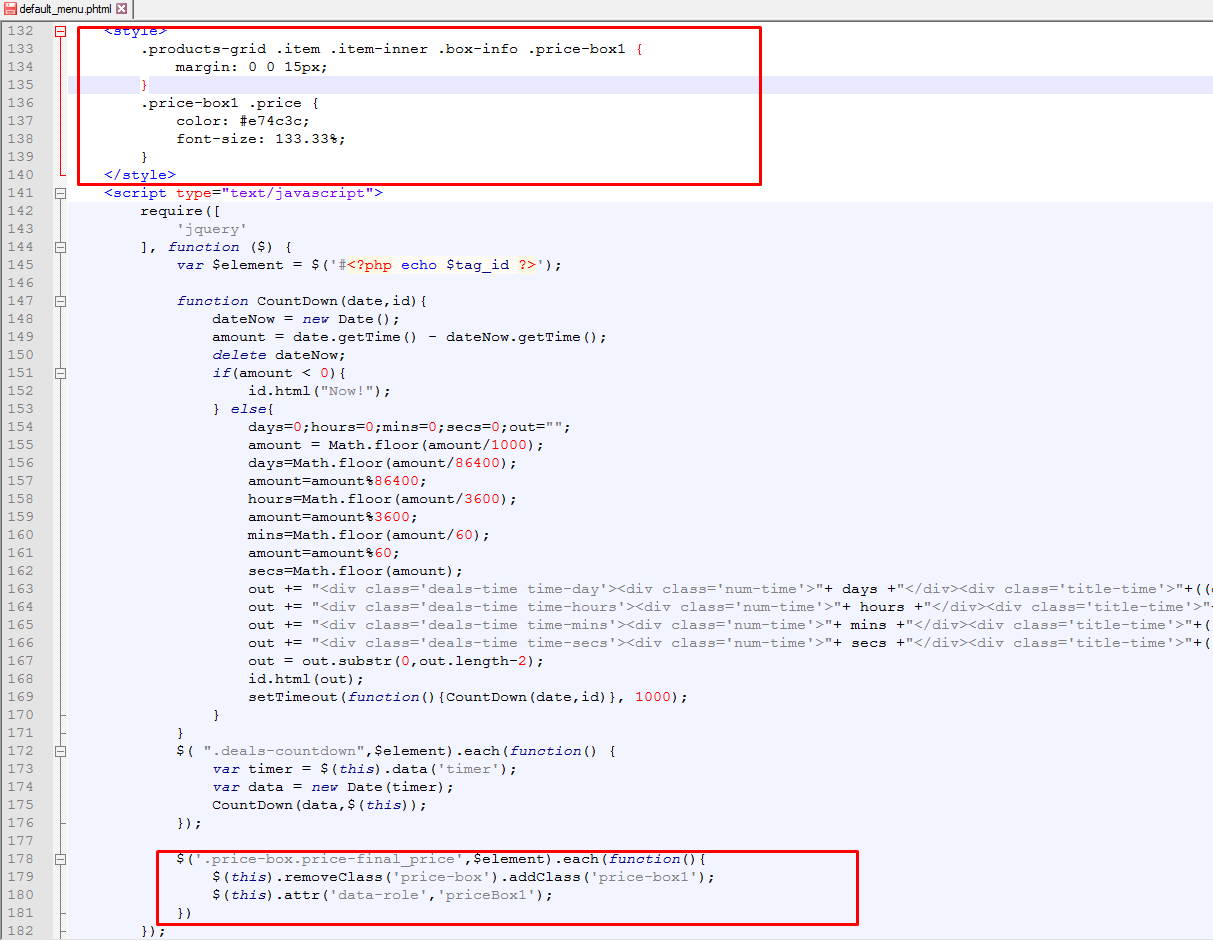Image resolution: width=1213 pixels, height=941 pixels.
Task: Place cursor in the 'jquery' string
Action: click(212, 229)
